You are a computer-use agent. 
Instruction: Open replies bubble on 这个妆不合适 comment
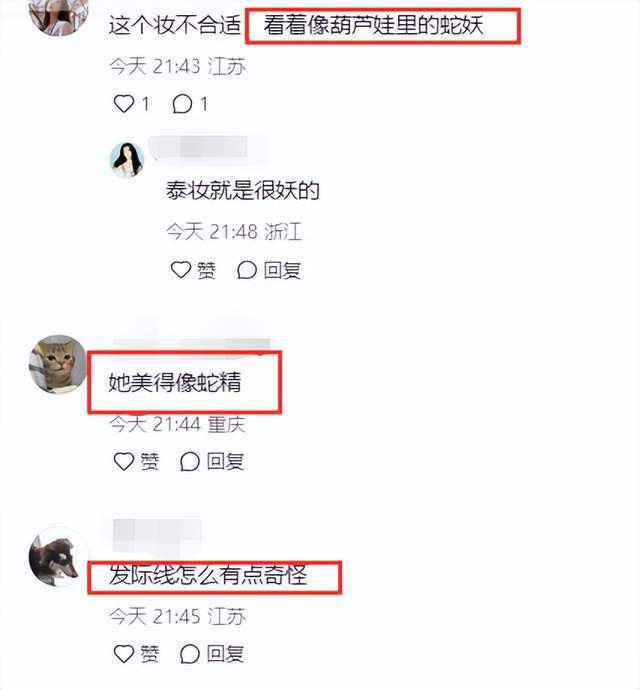click(x=182, y=104)
